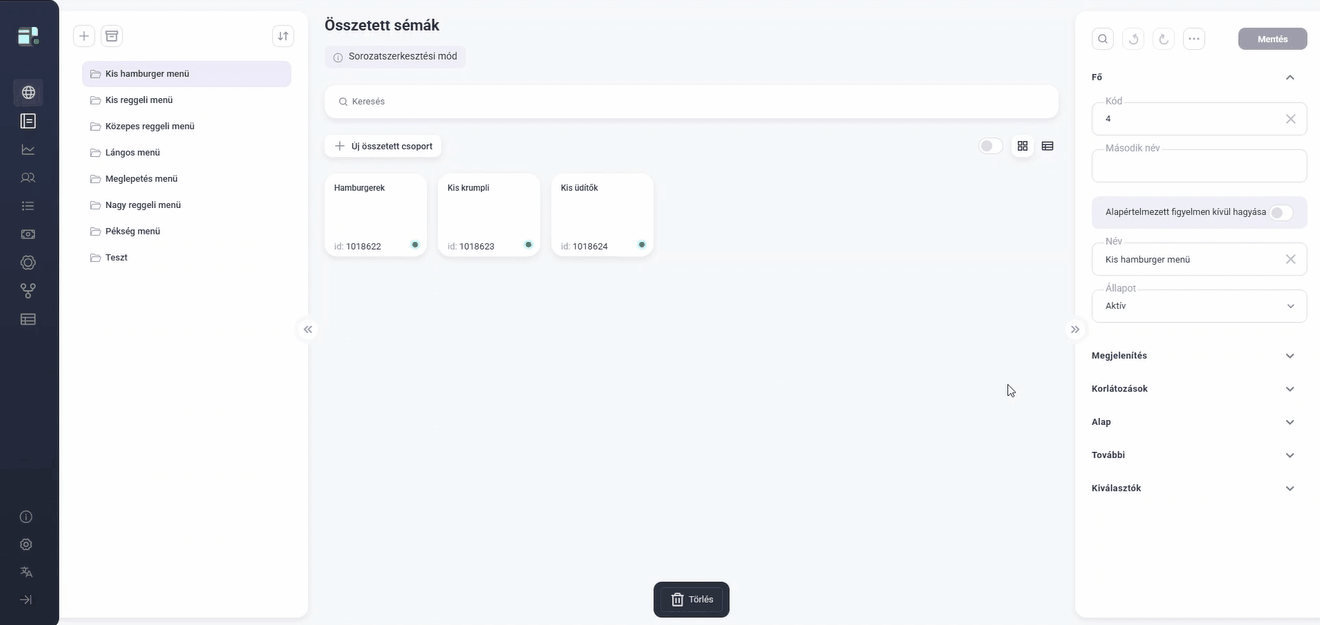Viewport: 1320px width, 625px height.
Task: Expand the Megjelenítés section
Action: click(1192, 356)
